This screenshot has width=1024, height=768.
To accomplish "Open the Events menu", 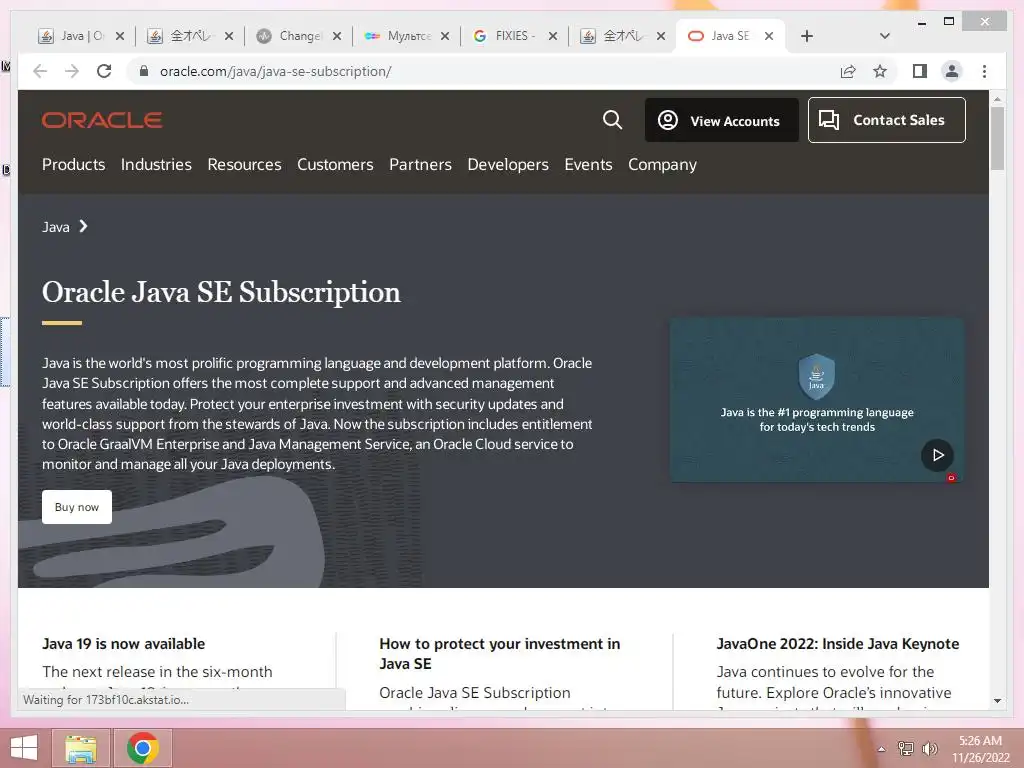I will coord(588,165).
